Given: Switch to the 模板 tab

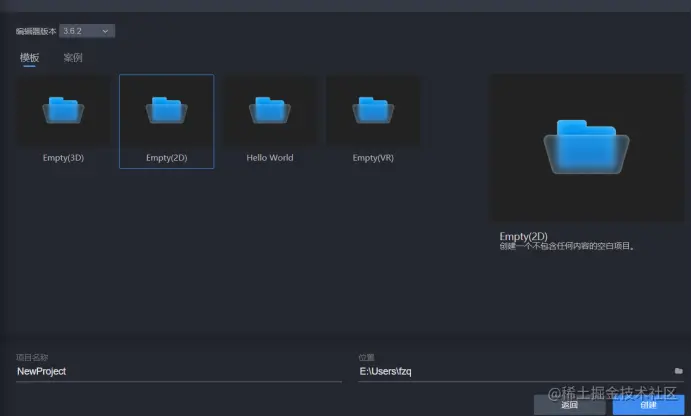Looking at the screenshot, I should tap(29, 58).
